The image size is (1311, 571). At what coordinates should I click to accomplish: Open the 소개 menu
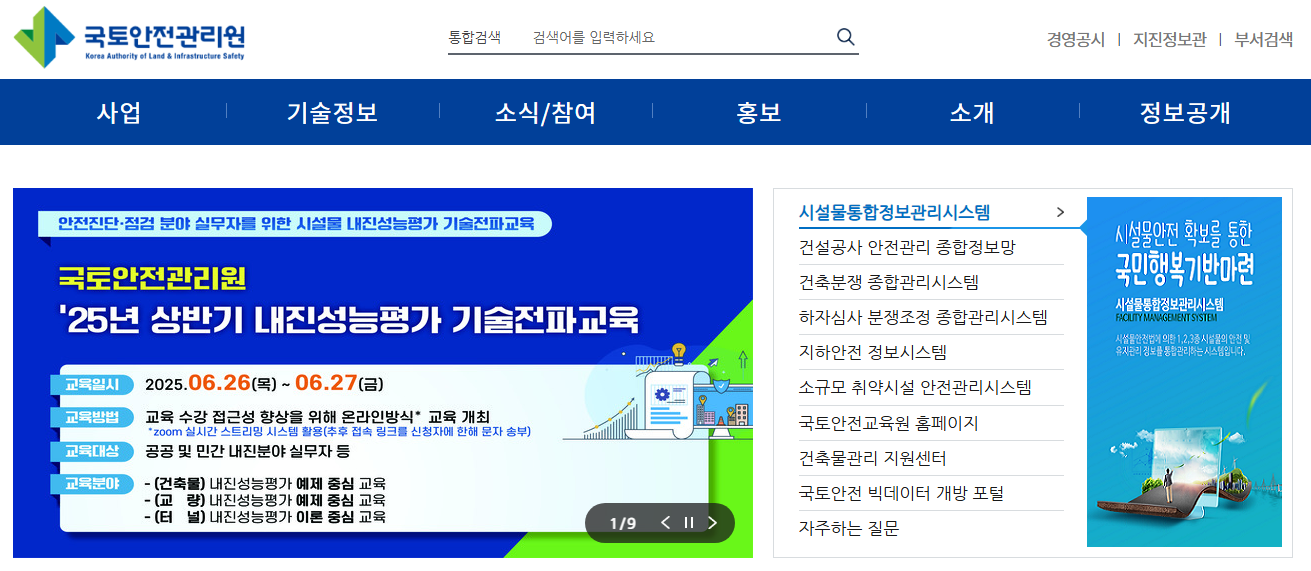coord(972,112)
